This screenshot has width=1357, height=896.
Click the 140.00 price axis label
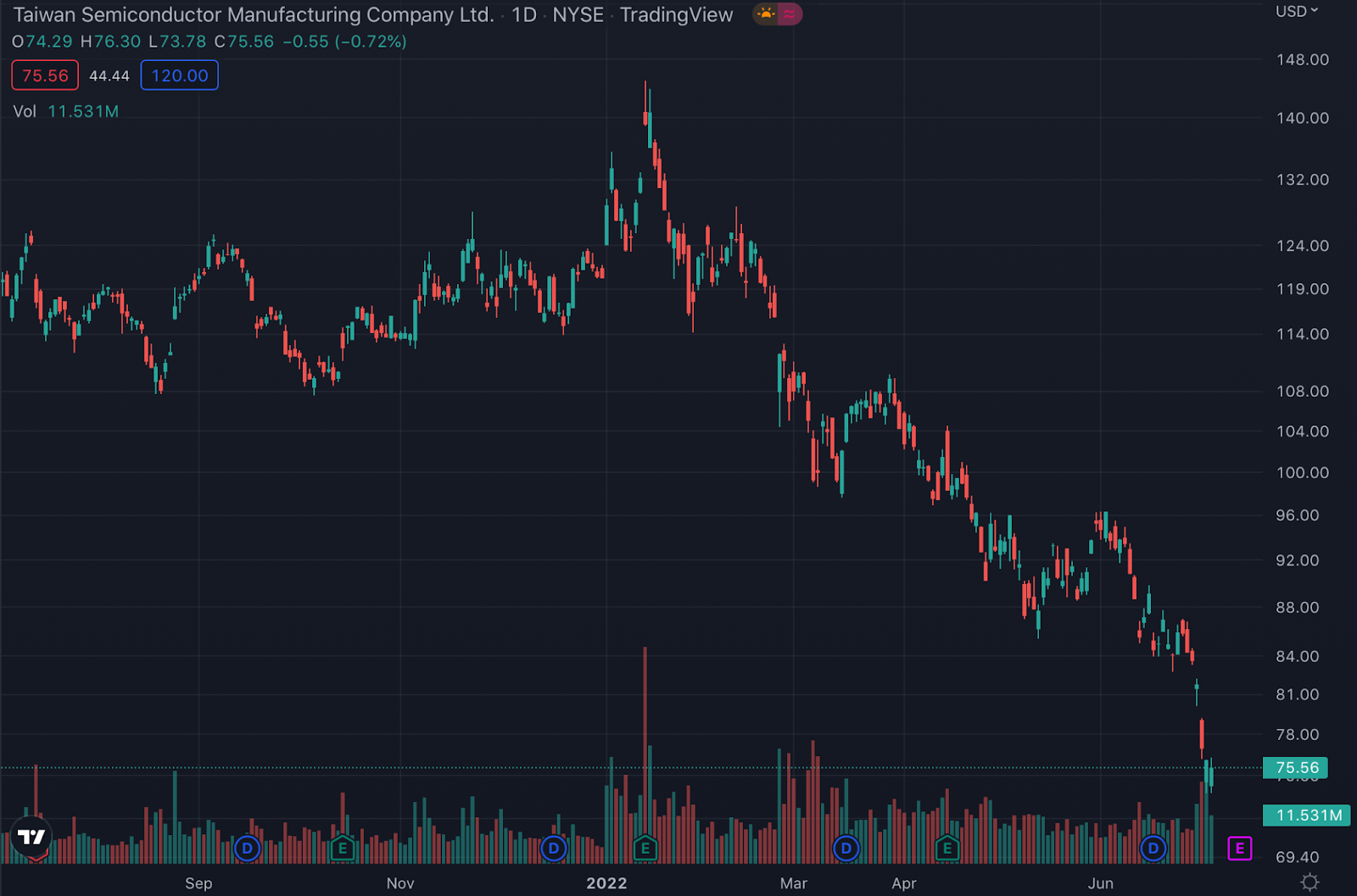1302,118
